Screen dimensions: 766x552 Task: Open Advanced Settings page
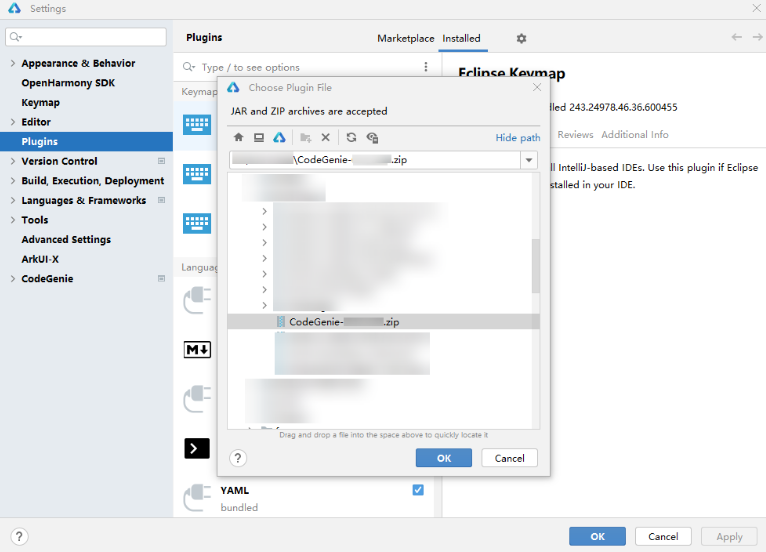(66, 239)
